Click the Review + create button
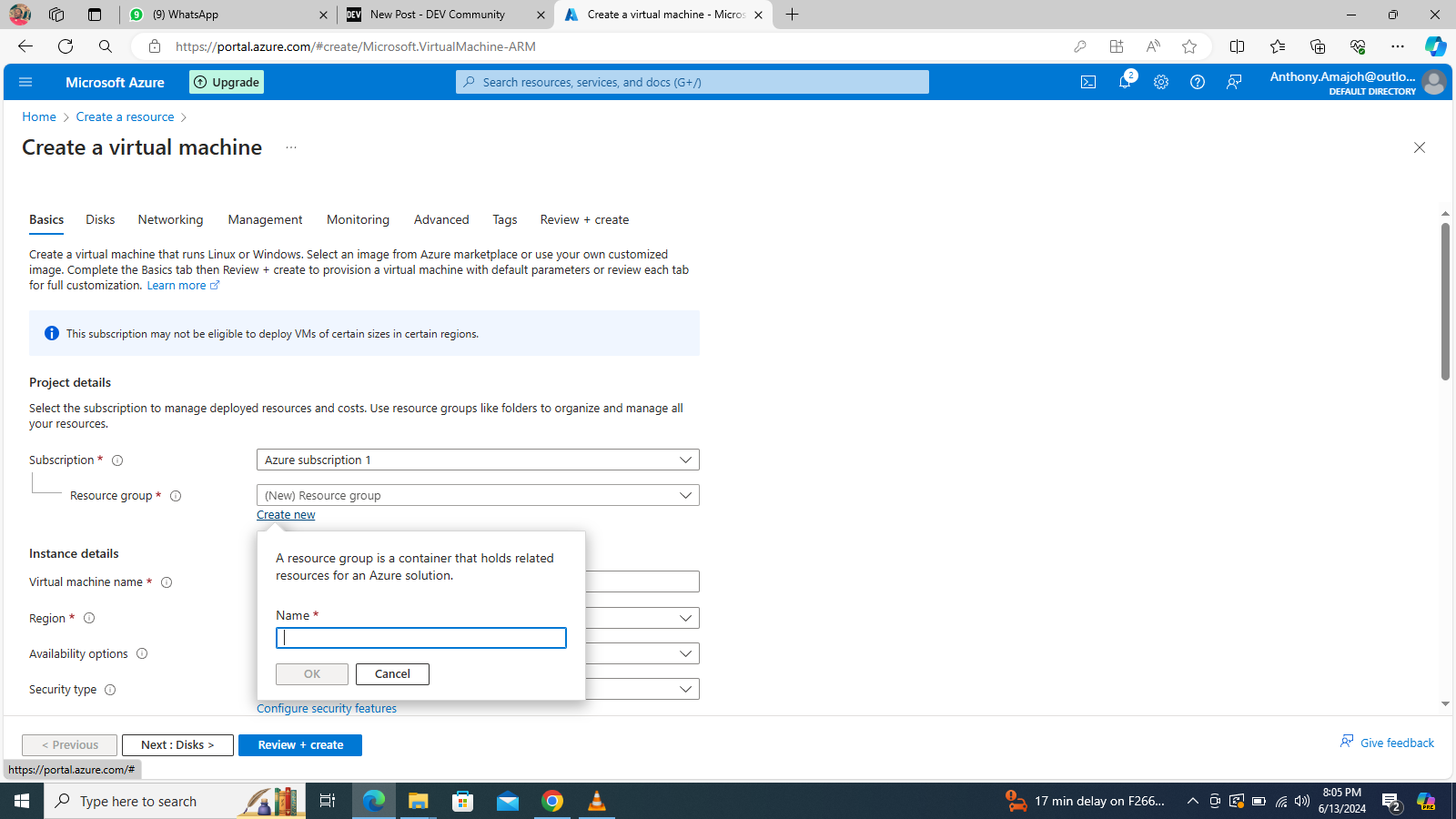 coord(300,745)
